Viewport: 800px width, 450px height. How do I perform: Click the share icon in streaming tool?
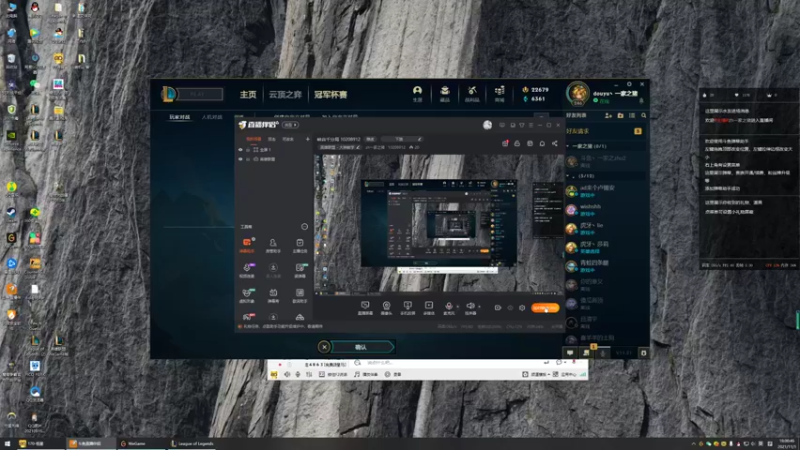[555, 143]
